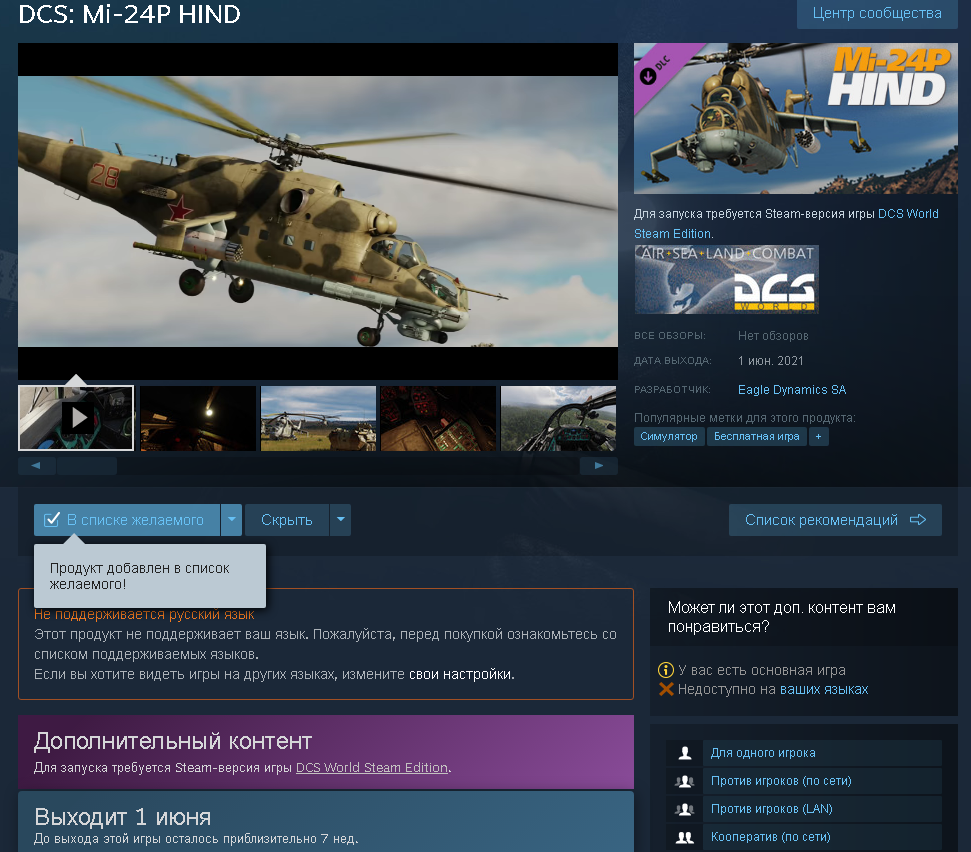Click the icon next to Против игроков (LAN)
The width and height of the screenshot is (971, 852).
pyautogui.click(x=685, y=809)
